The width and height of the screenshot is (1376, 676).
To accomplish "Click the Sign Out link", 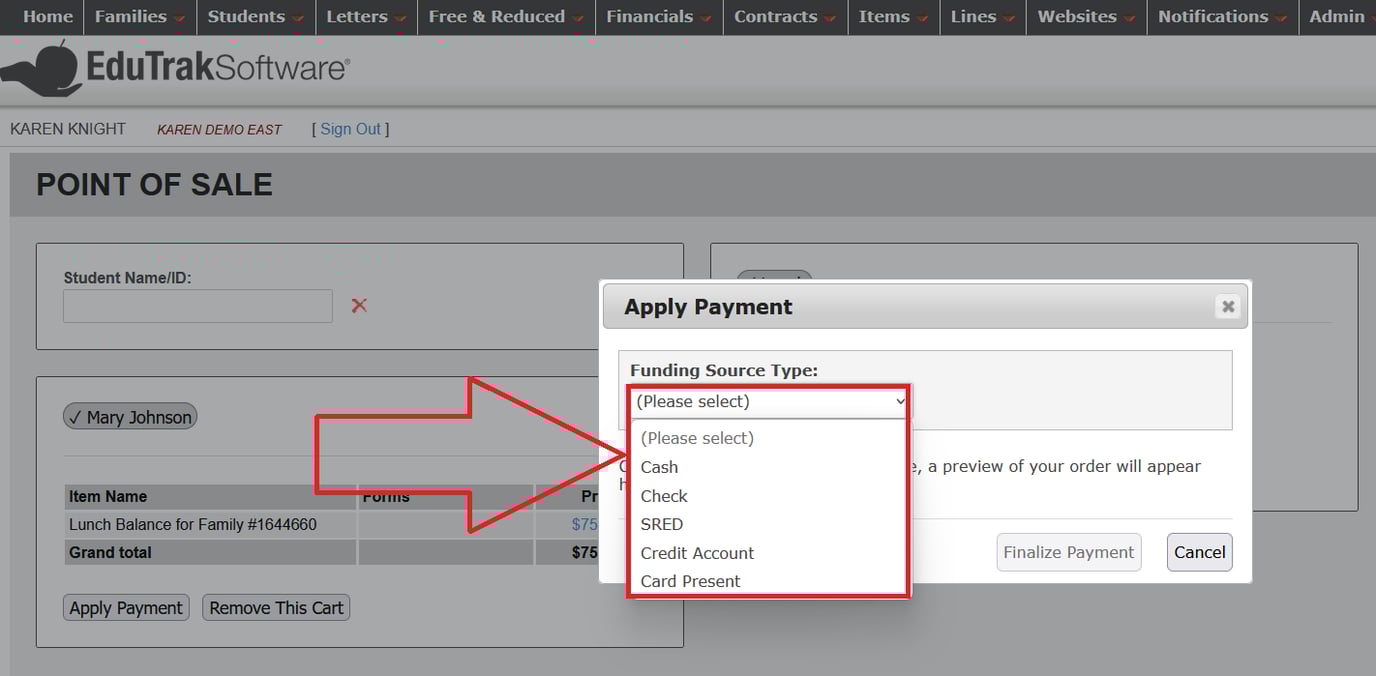I will [x=350, y=128].
